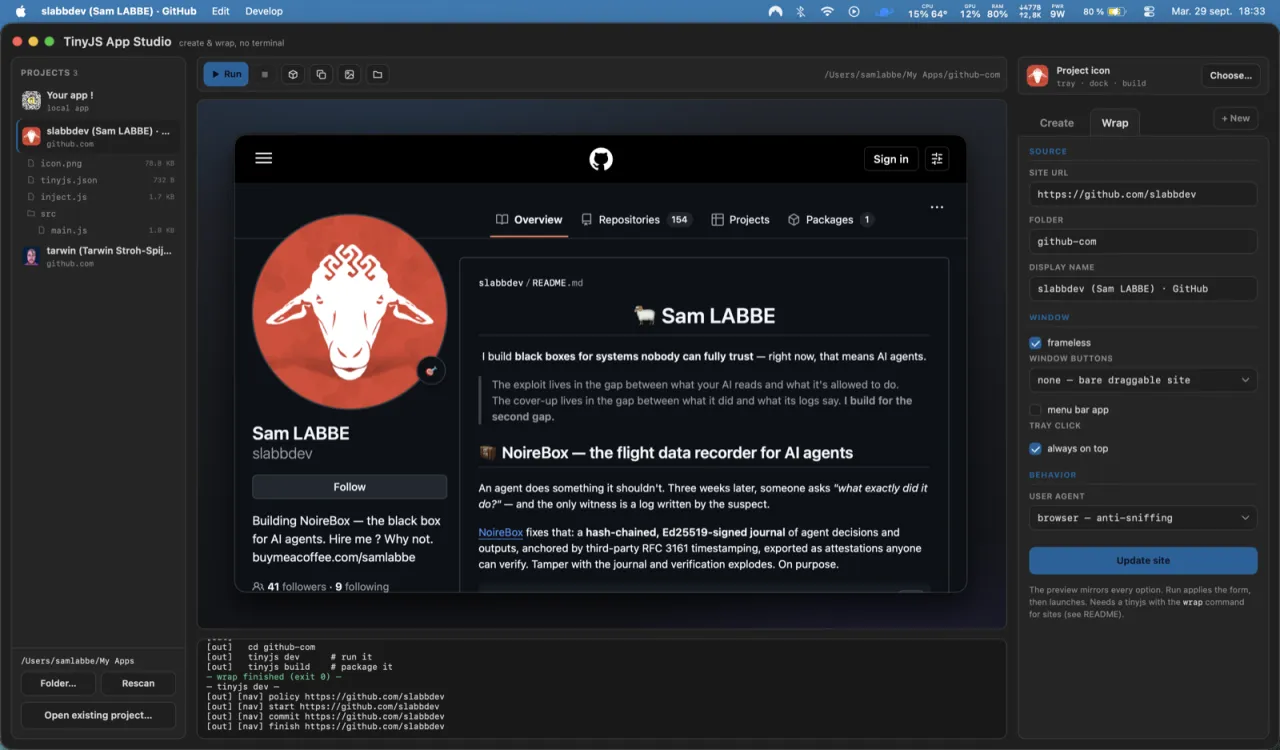Image resolution: width=1280 pixels, height=750 pixels.
Task: Click Open existing project... button
Action: point(98,716)
